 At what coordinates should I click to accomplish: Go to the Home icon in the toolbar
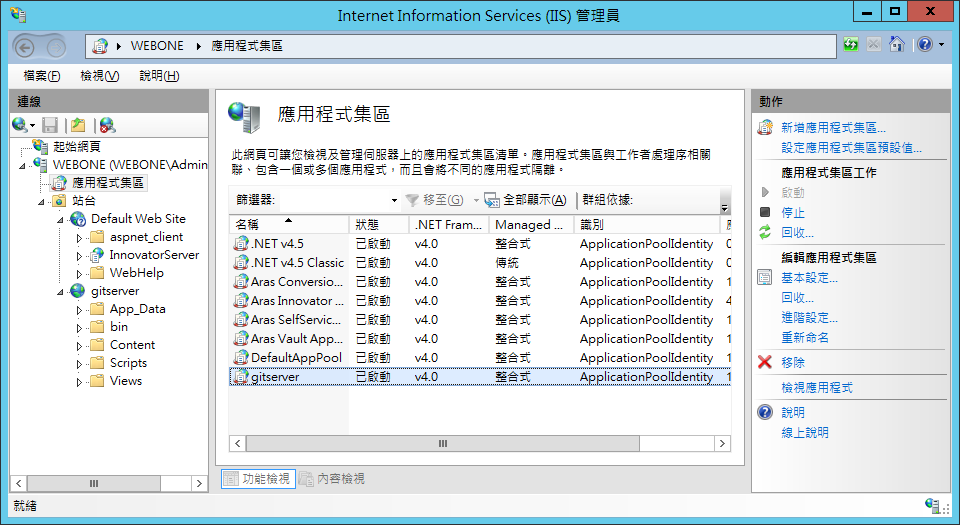pos(897,44)
